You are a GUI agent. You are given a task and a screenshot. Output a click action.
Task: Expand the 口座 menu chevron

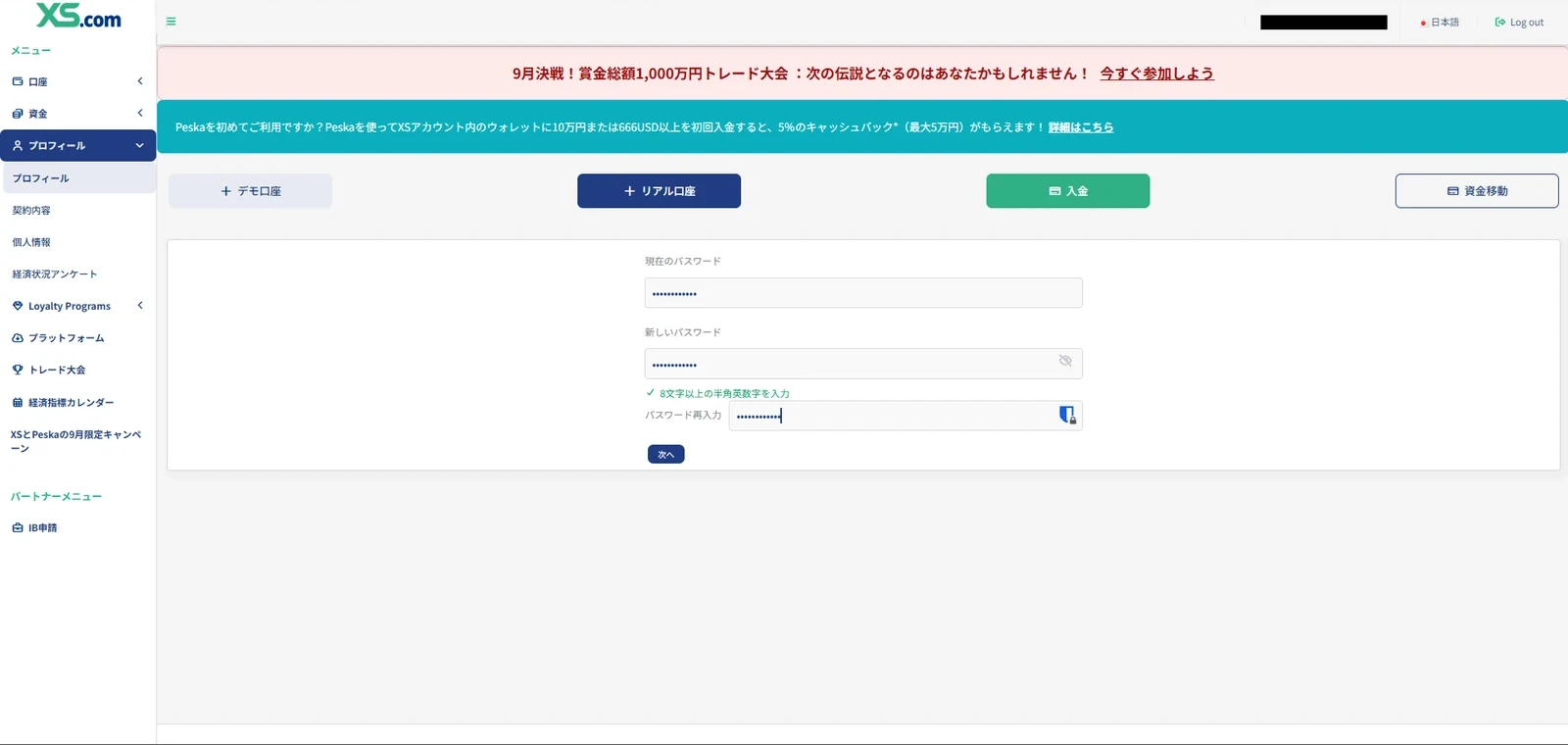tap(140, 81)
